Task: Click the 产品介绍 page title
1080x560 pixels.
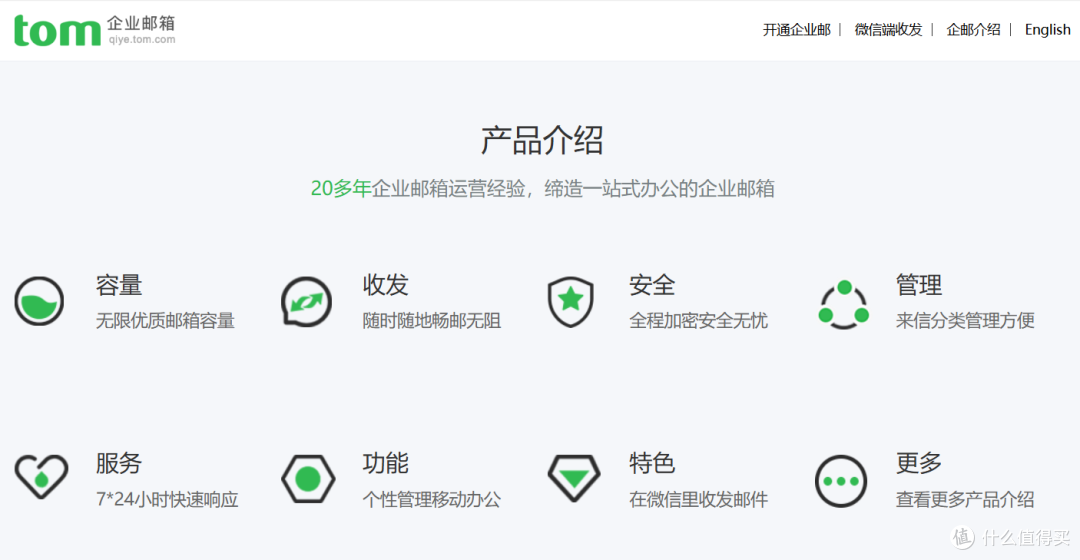Action: point(541,141)
